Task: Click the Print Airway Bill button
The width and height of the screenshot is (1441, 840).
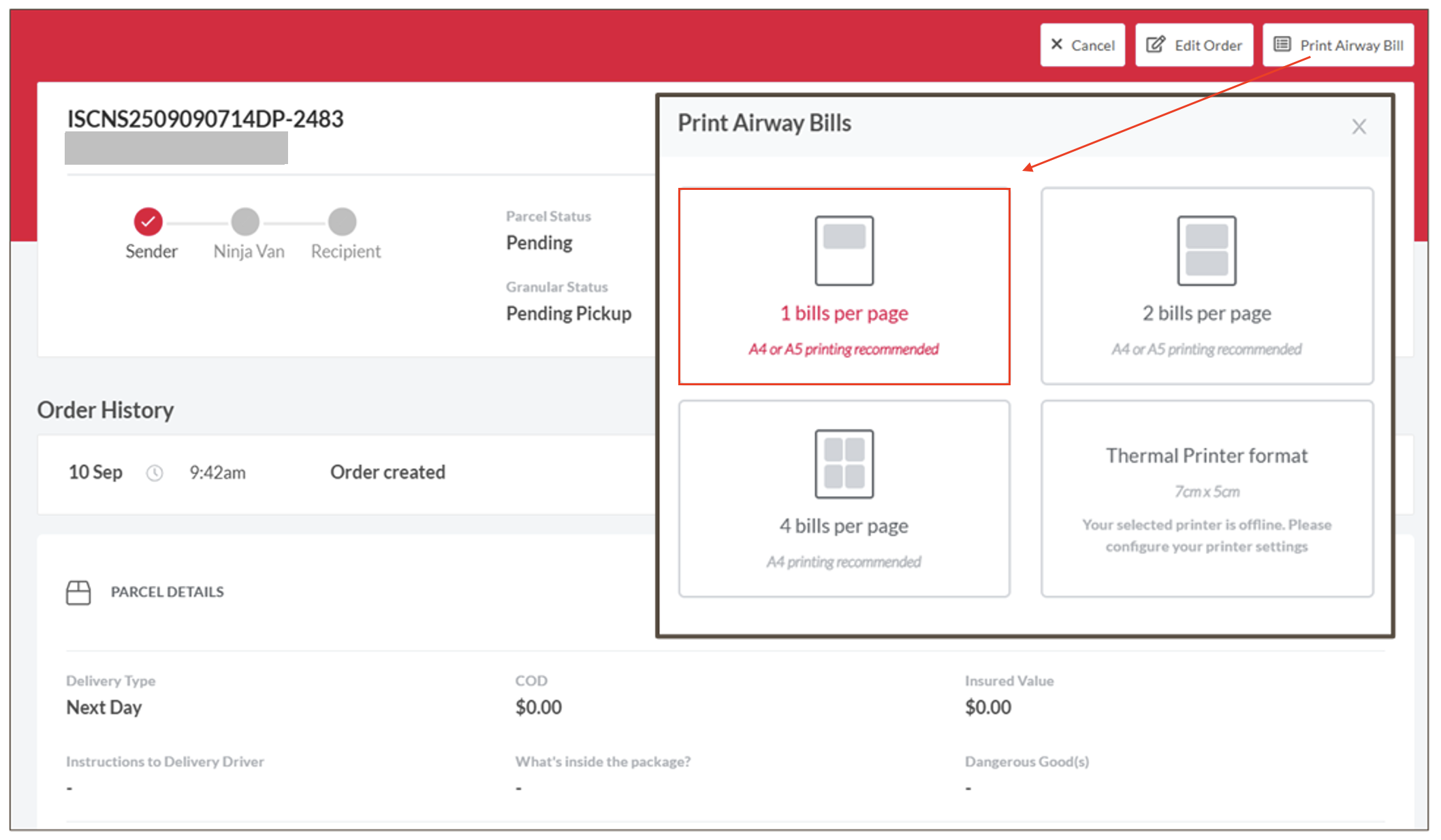Action: tap(1338, 46)
